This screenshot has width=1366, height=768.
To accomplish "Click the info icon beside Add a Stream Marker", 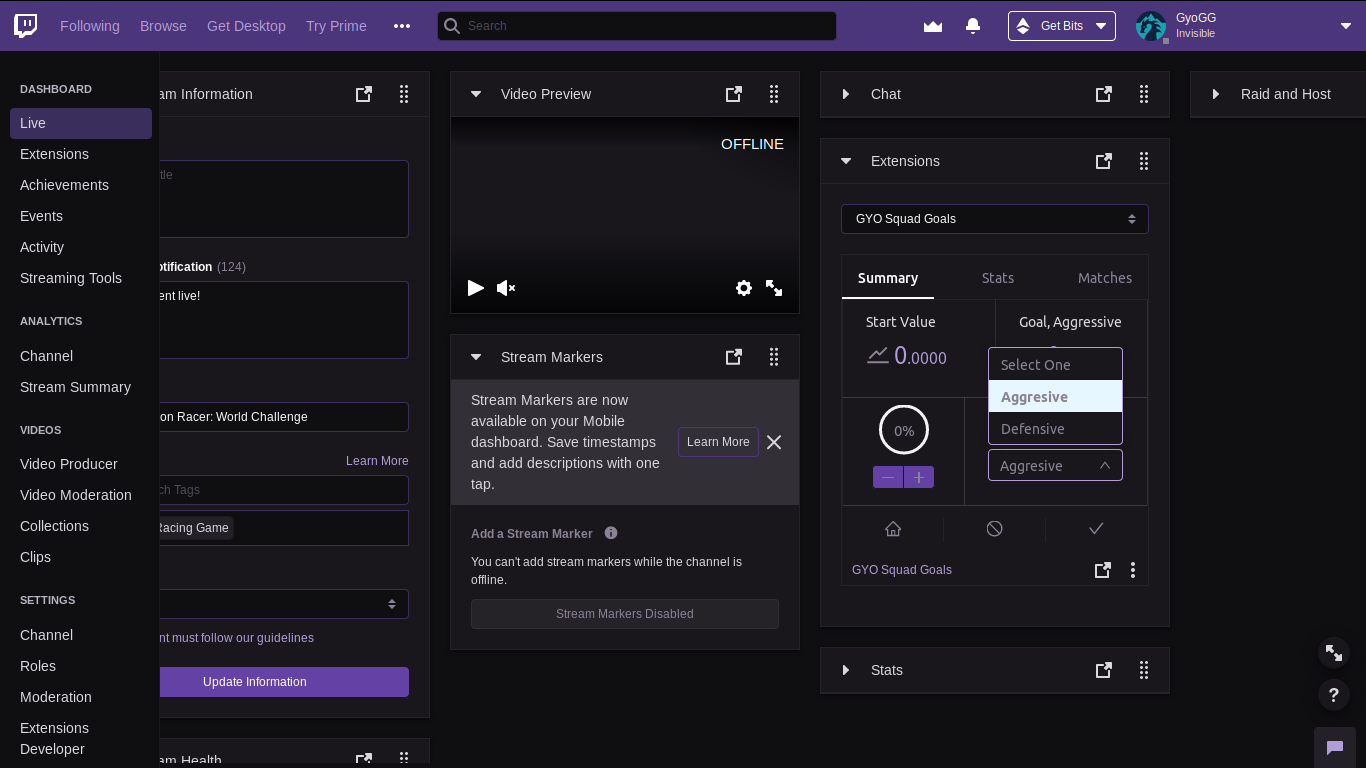I will point(611,533).
